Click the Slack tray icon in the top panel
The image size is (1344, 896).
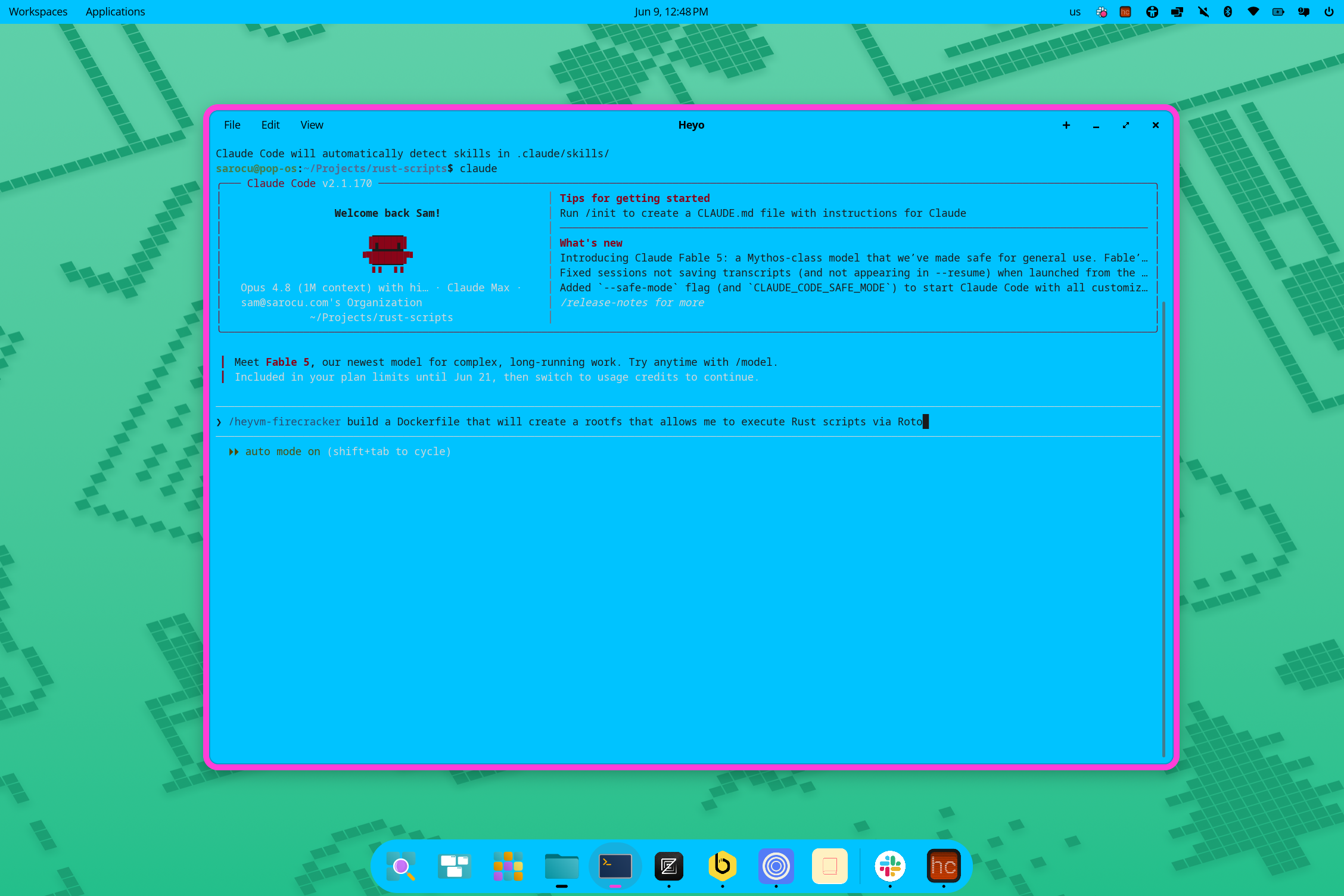(x=1102, y=12)
